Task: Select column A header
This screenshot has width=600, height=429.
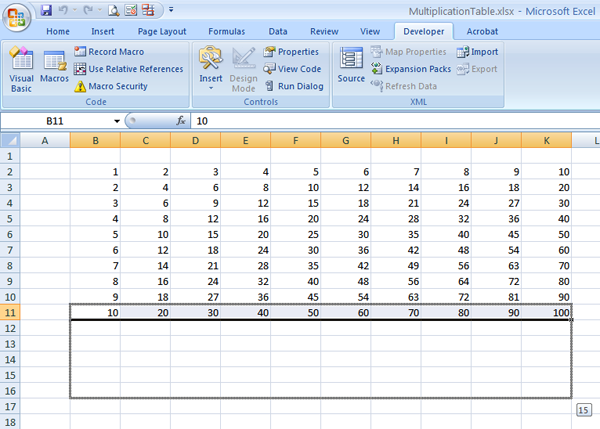Action: 45,140
